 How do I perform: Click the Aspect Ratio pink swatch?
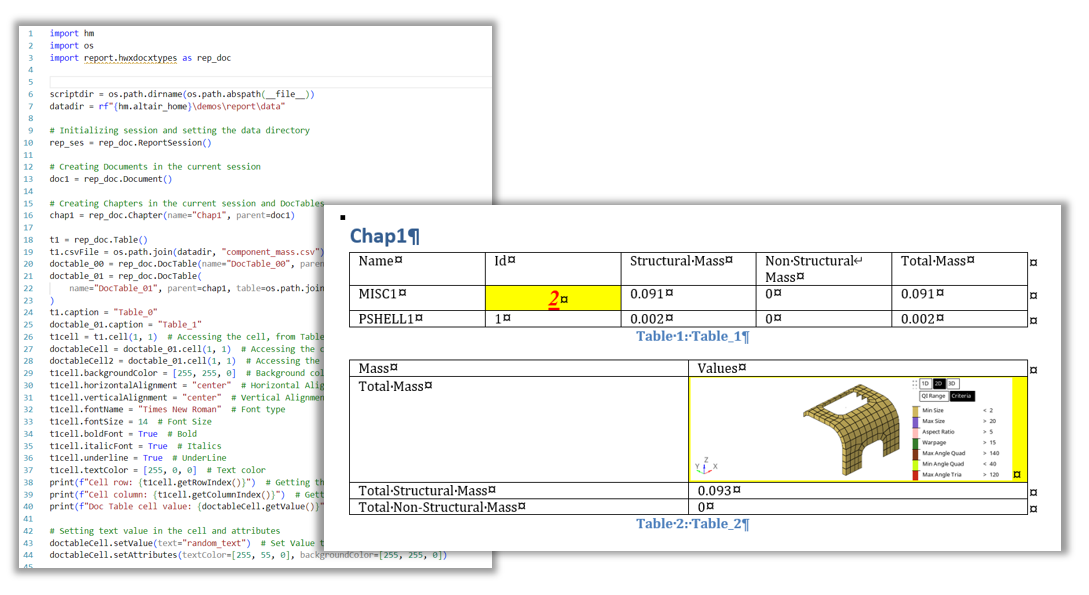pyautogui.click(x=915, y=432)
